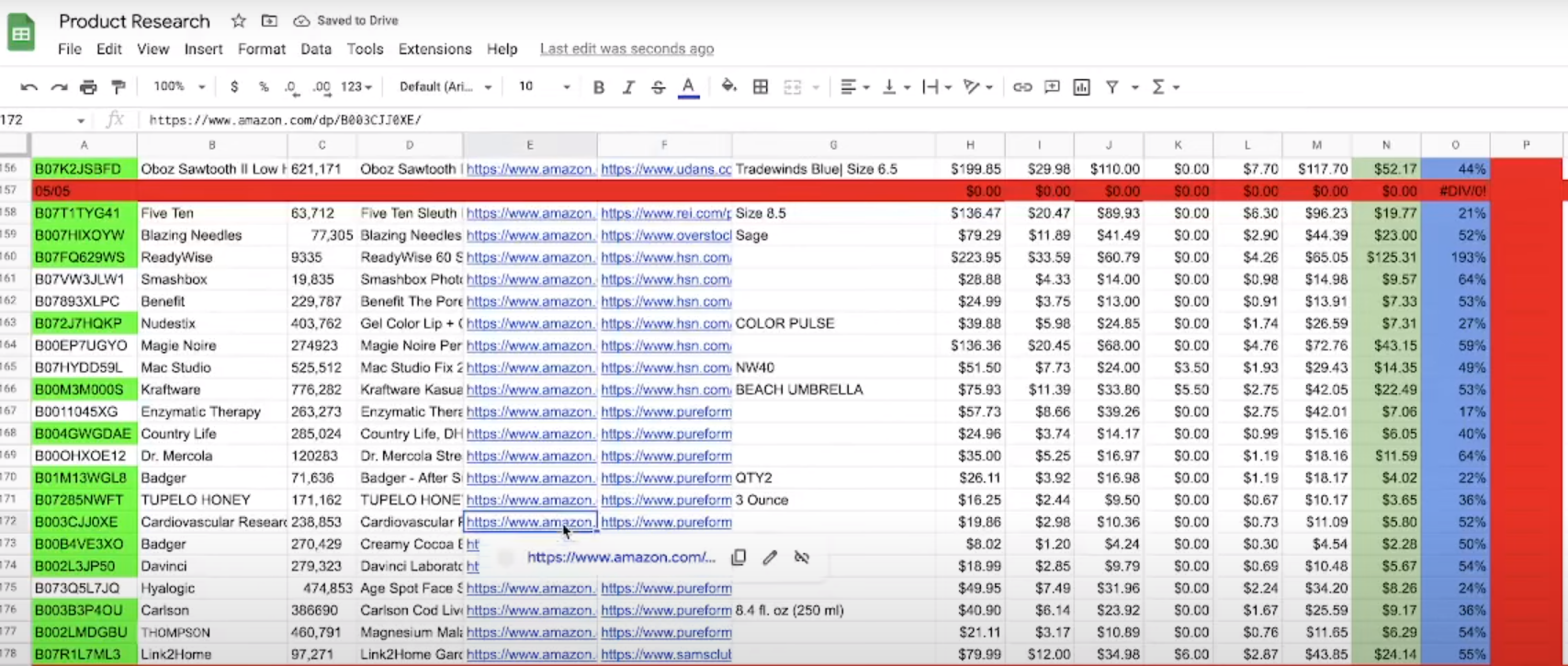Open the vertical align dropdown
The width and height of the screenshot is (1568, 666).
tap(895, 87)
